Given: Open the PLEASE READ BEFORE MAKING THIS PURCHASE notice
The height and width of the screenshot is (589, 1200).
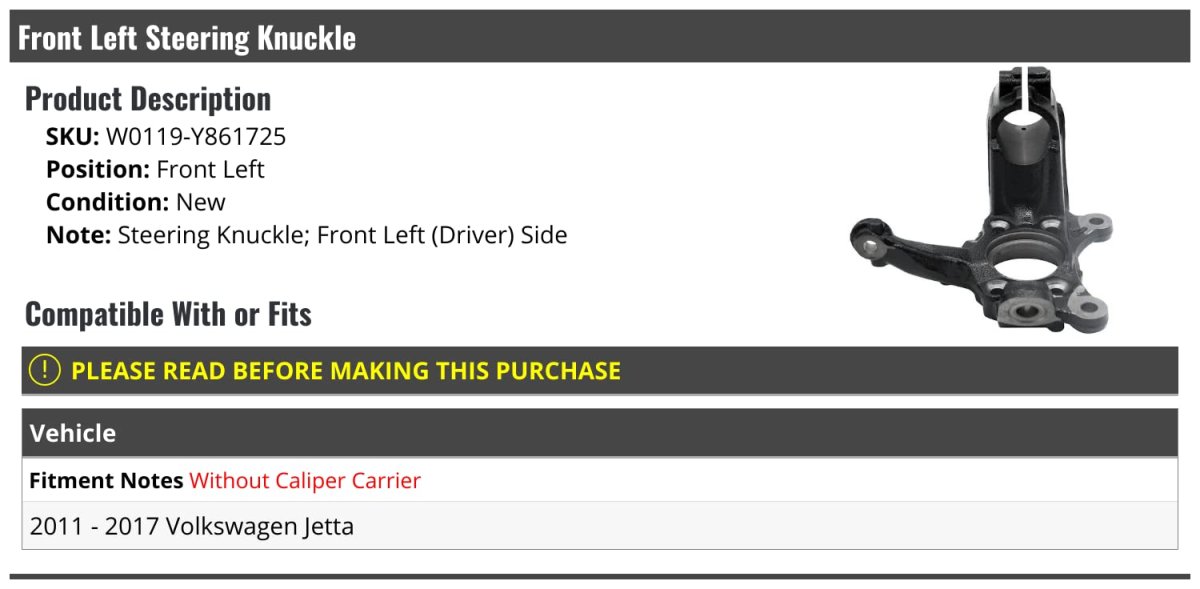Looking at the screenshot, I should pyautogui.click(x=346, y=371).
